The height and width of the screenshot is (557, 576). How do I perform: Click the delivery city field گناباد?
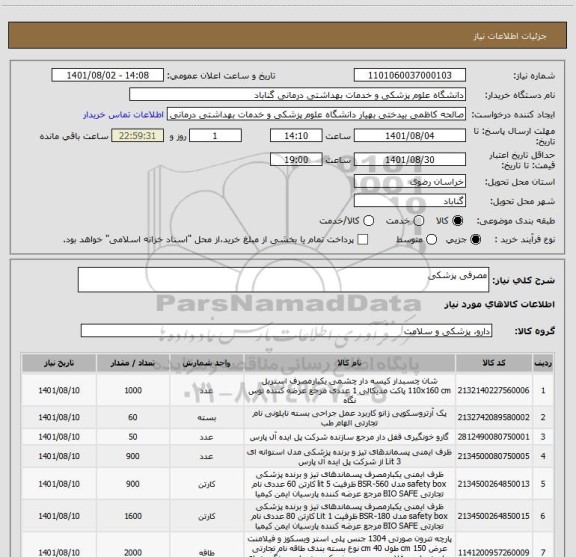click(x=410, y=201)
